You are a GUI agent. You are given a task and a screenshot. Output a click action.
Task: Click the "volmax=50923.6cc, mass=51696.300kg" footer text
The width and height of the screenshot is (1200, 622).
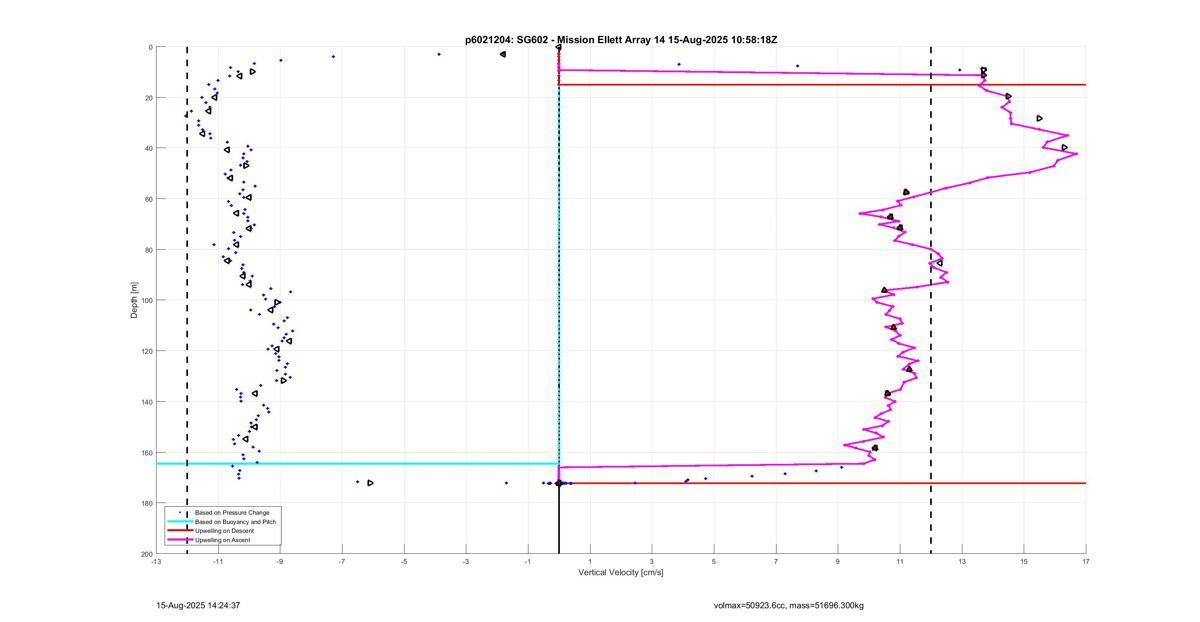789,605
